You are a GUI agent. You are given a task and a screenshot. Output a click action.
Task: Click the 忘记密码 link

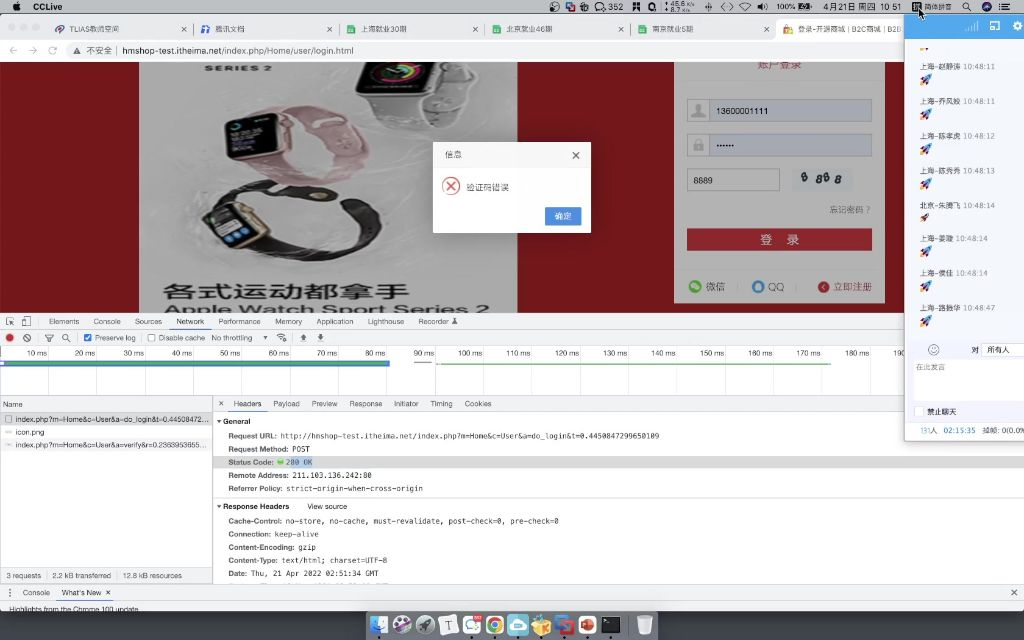(x=850, y=210)
